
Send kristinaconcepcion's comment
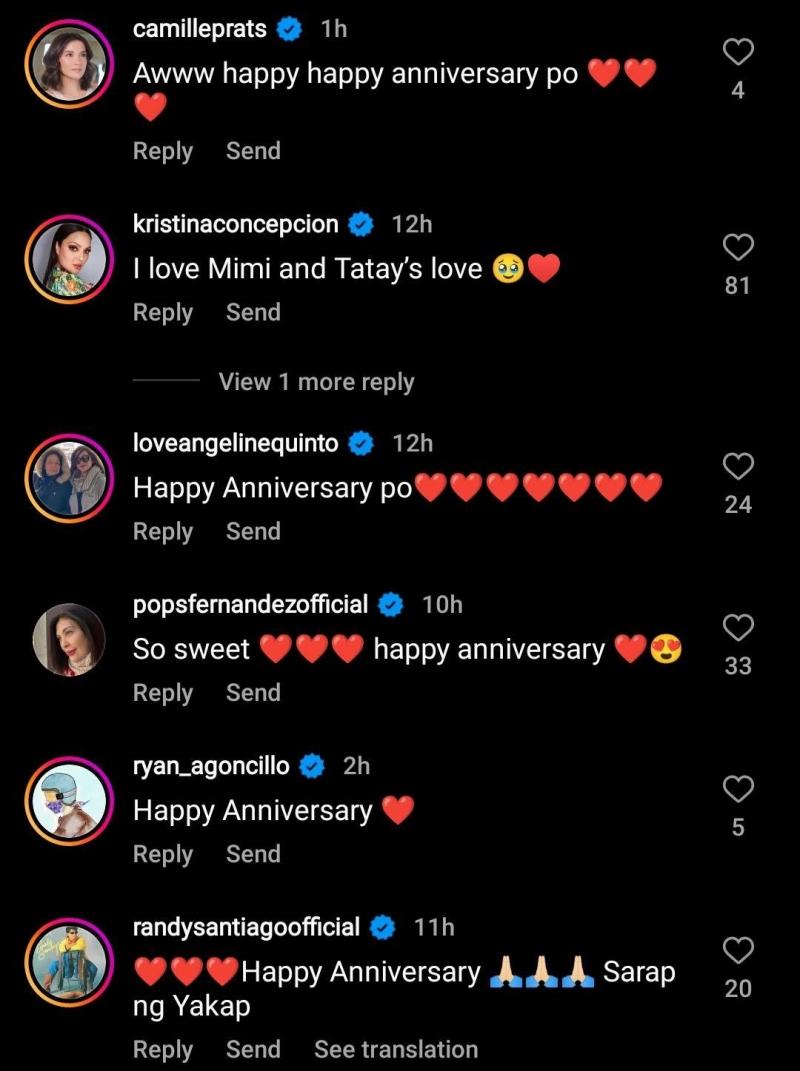[x=253, y=312]
